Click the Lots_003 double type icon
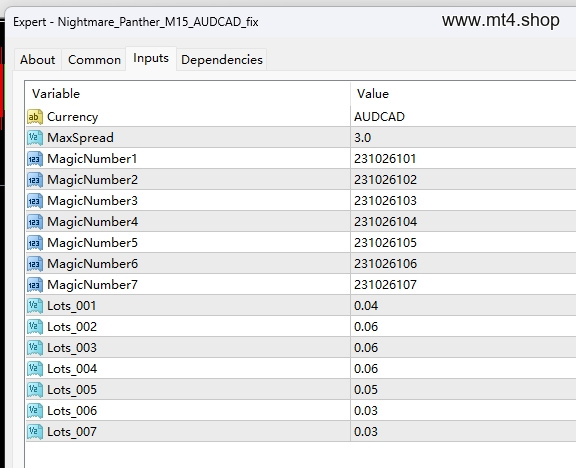This screenshot has width=576, height=468. coord(35,348)
